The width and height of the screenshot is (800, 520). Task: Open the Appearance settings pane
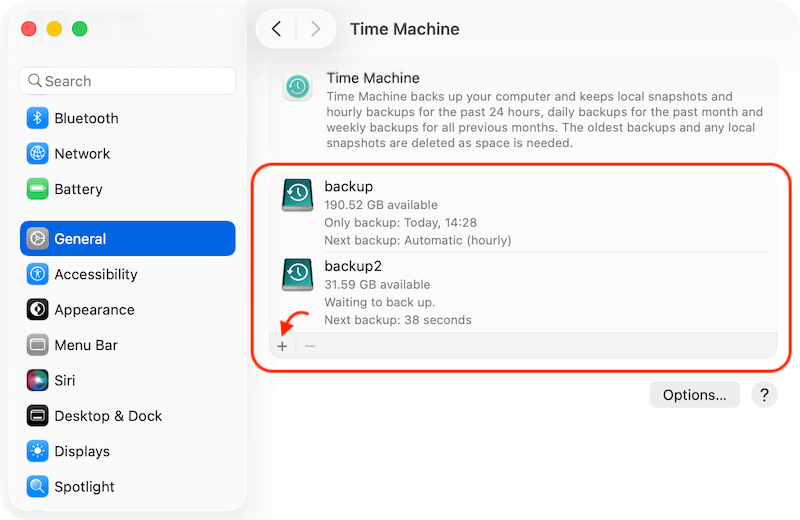coord(128,309)
